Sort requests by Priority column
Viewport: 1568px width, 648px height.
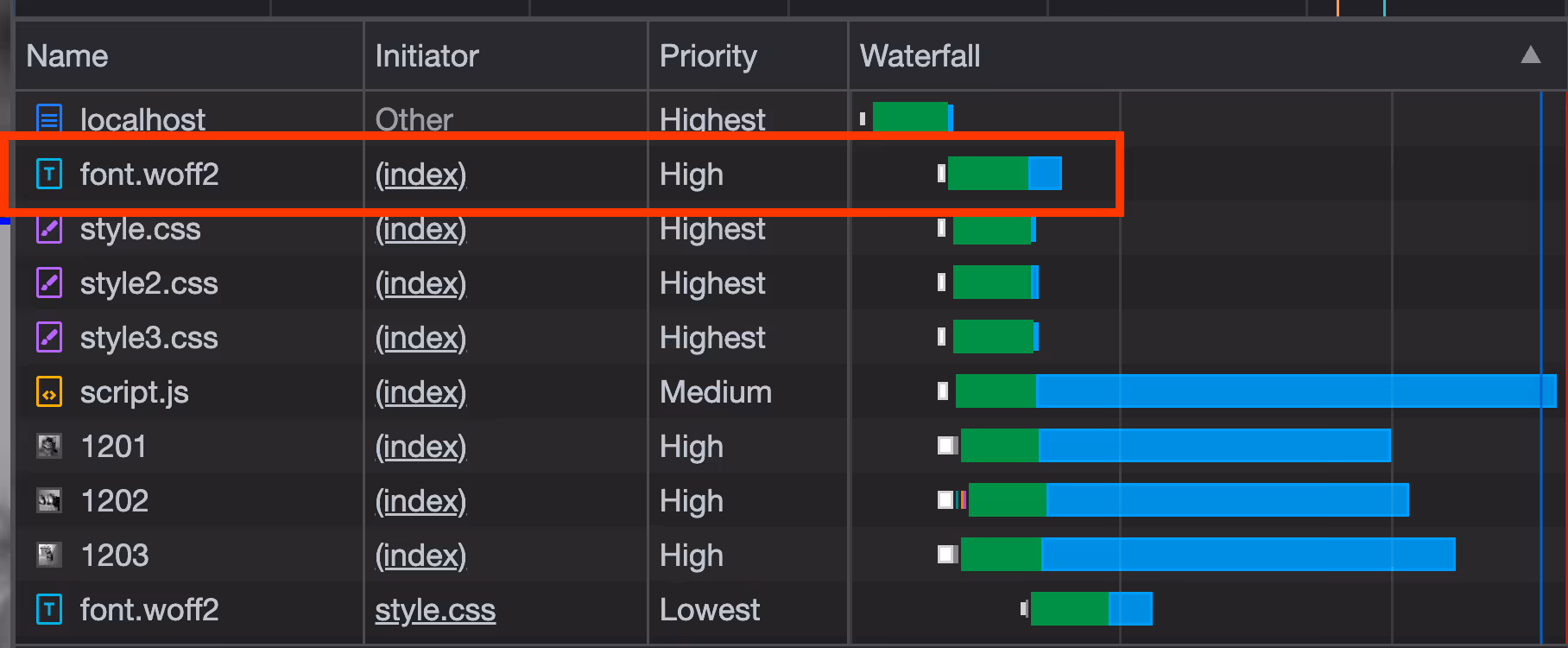[708, 56]
